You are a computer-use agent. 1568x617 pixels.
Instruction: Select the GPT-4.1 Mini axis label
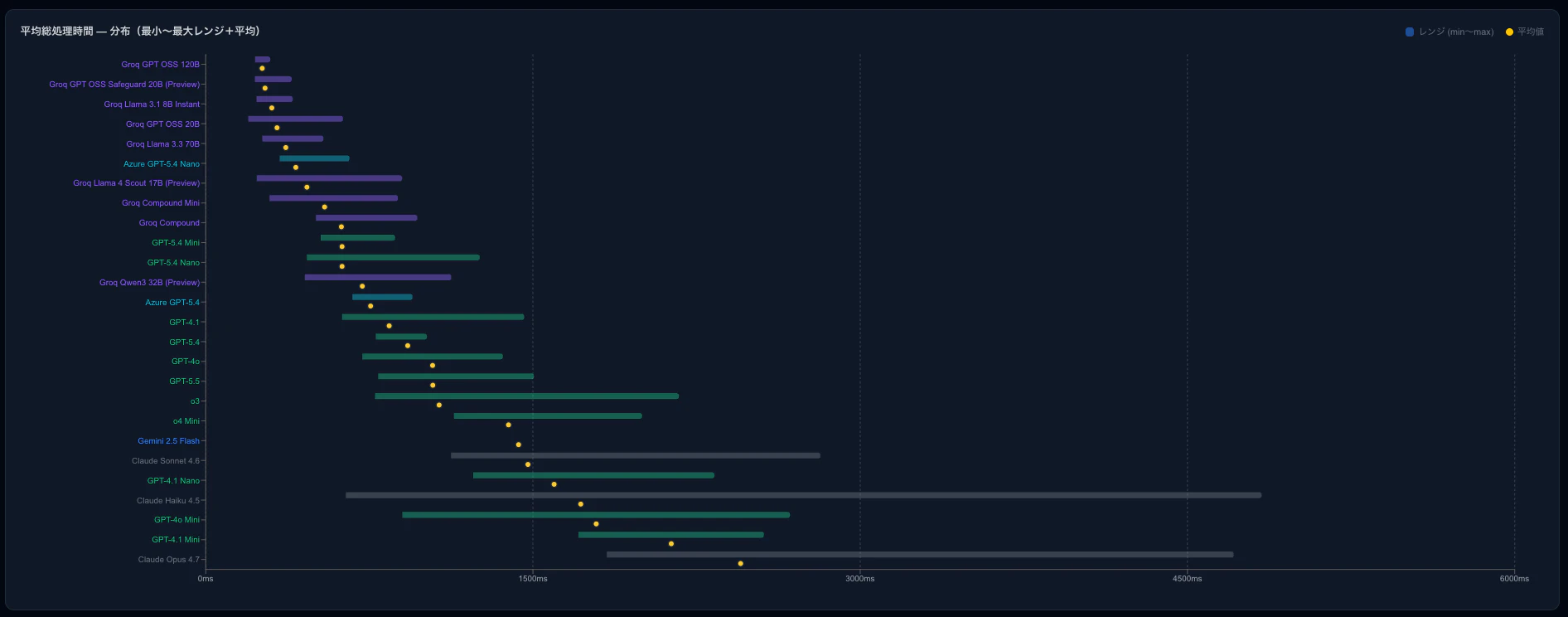pyautogui.click(x=176, y=540)
